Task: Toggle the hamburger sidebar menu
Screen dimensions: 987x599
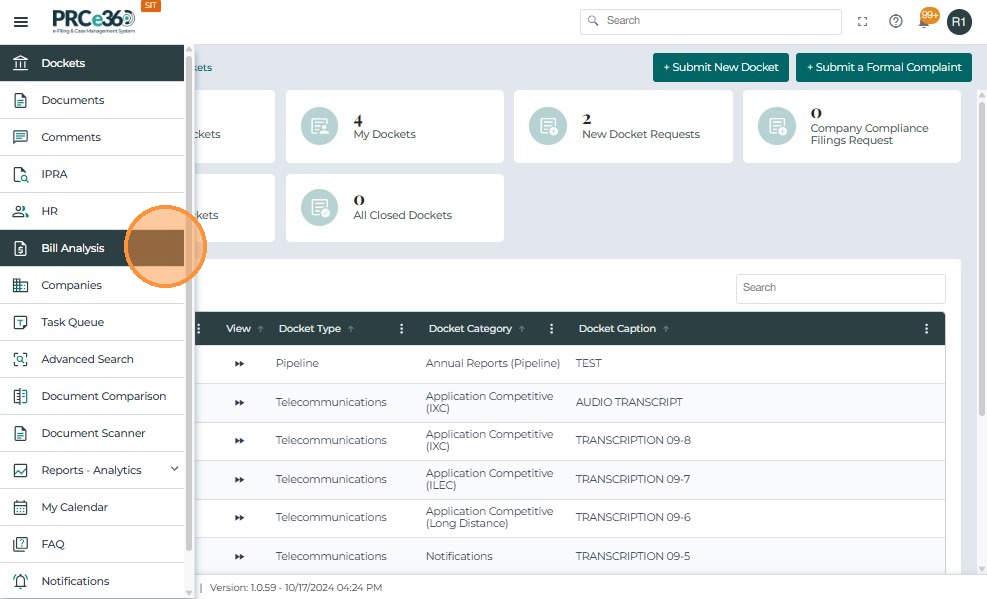Action: [21, 21]
